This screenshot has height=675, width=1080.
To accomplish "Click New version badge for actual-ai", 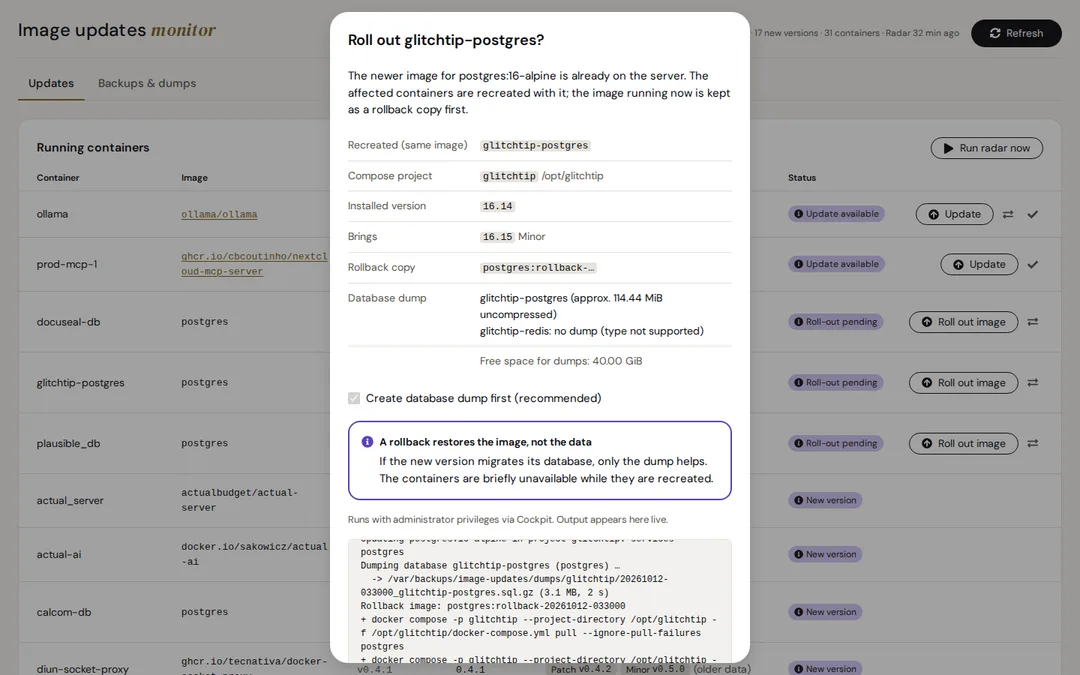I will click(825, 554).
